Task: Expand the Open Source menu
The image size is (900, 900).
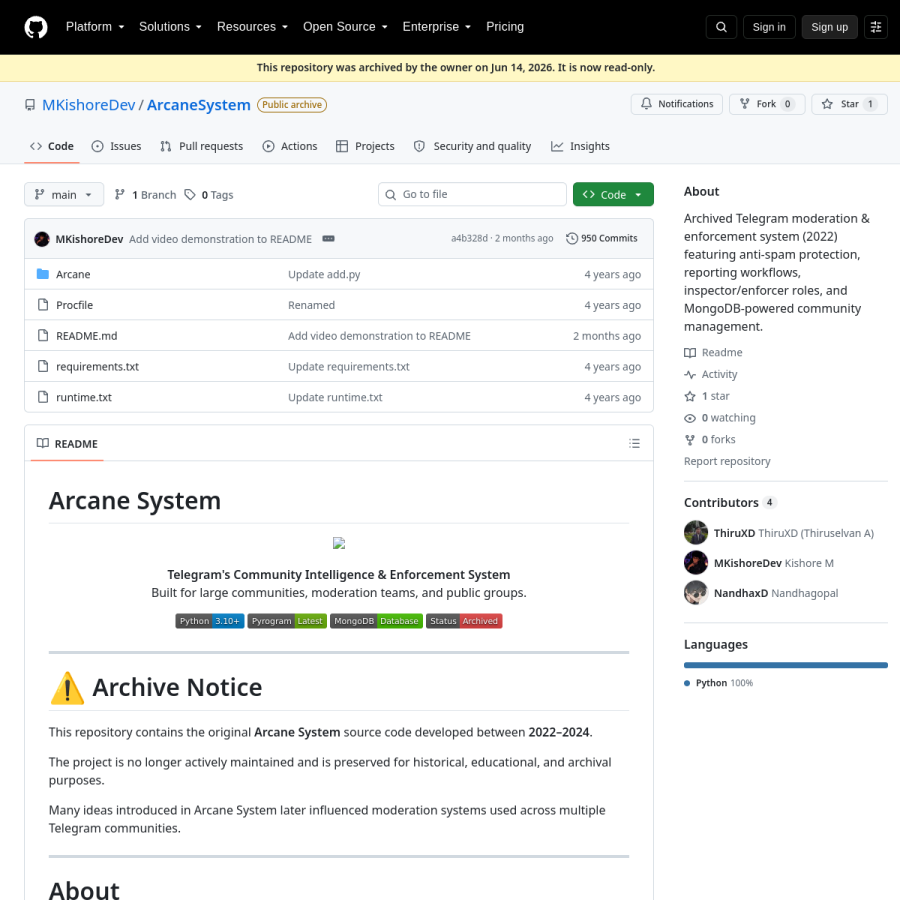Action: point(345,27)
